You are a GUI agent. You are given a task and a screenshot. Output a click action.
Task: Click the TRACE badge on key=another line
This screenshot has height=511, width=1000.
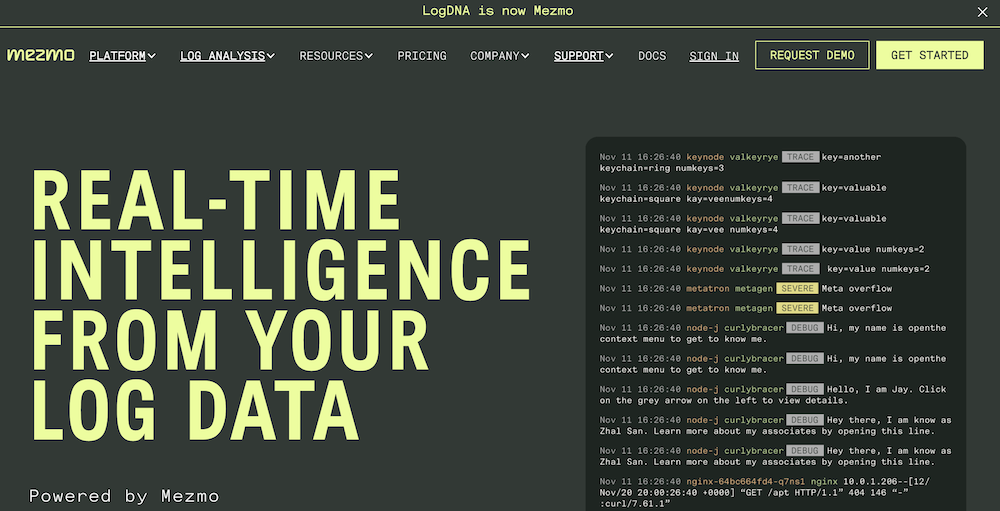(x=800, y=157)
